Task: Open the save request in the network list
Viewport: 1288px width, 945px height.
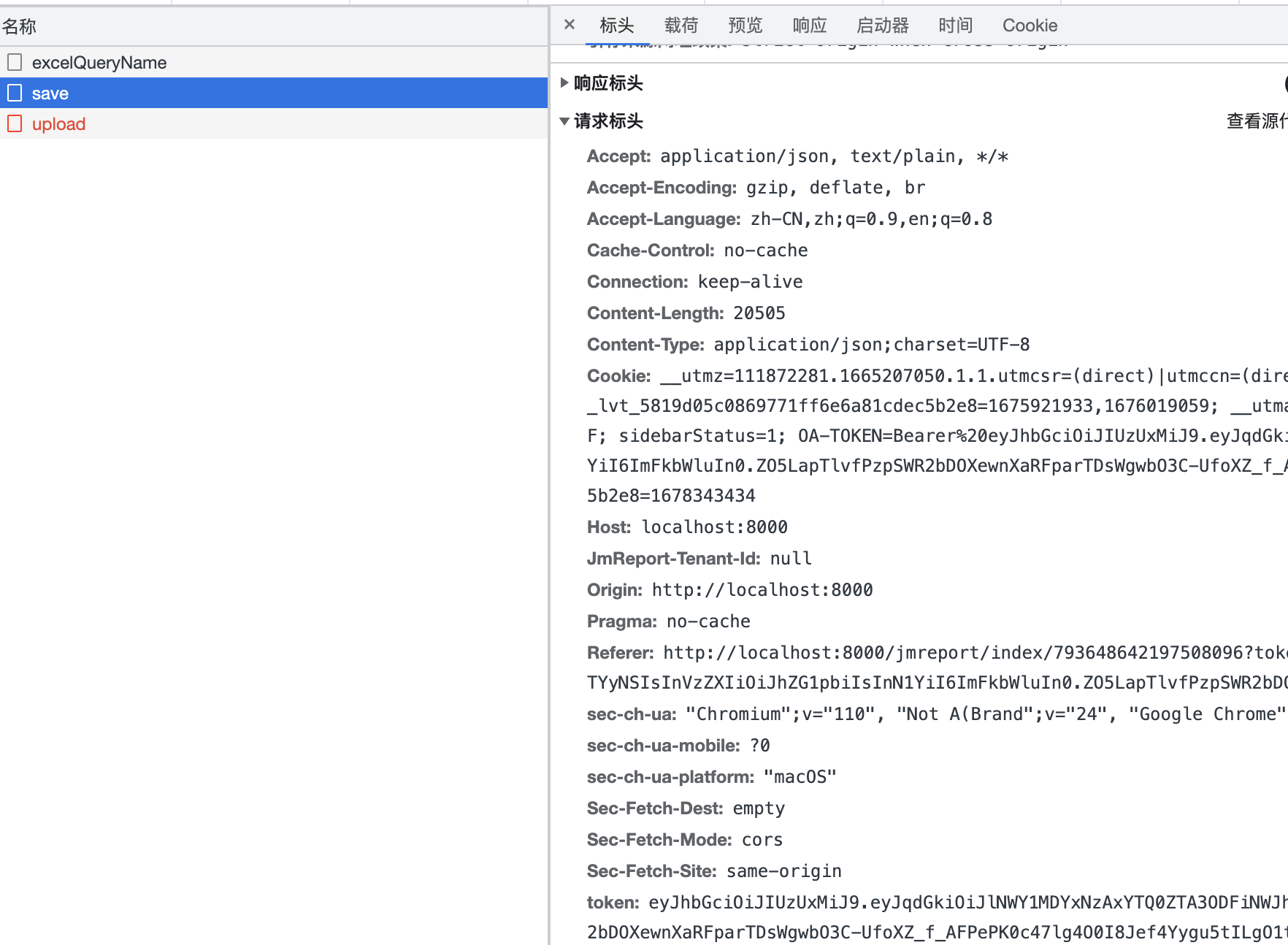Action: (50, 93)
